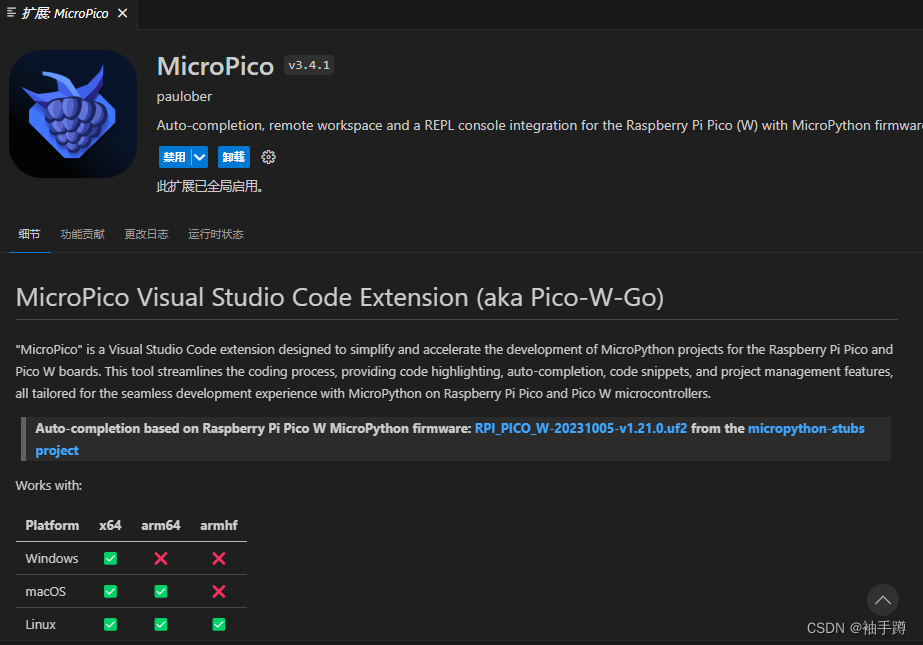Image resolution: width=923 pixels, height=645 pixels.
Task: Click the red X for macOS armhf
Action: click(x=218, y=591)
